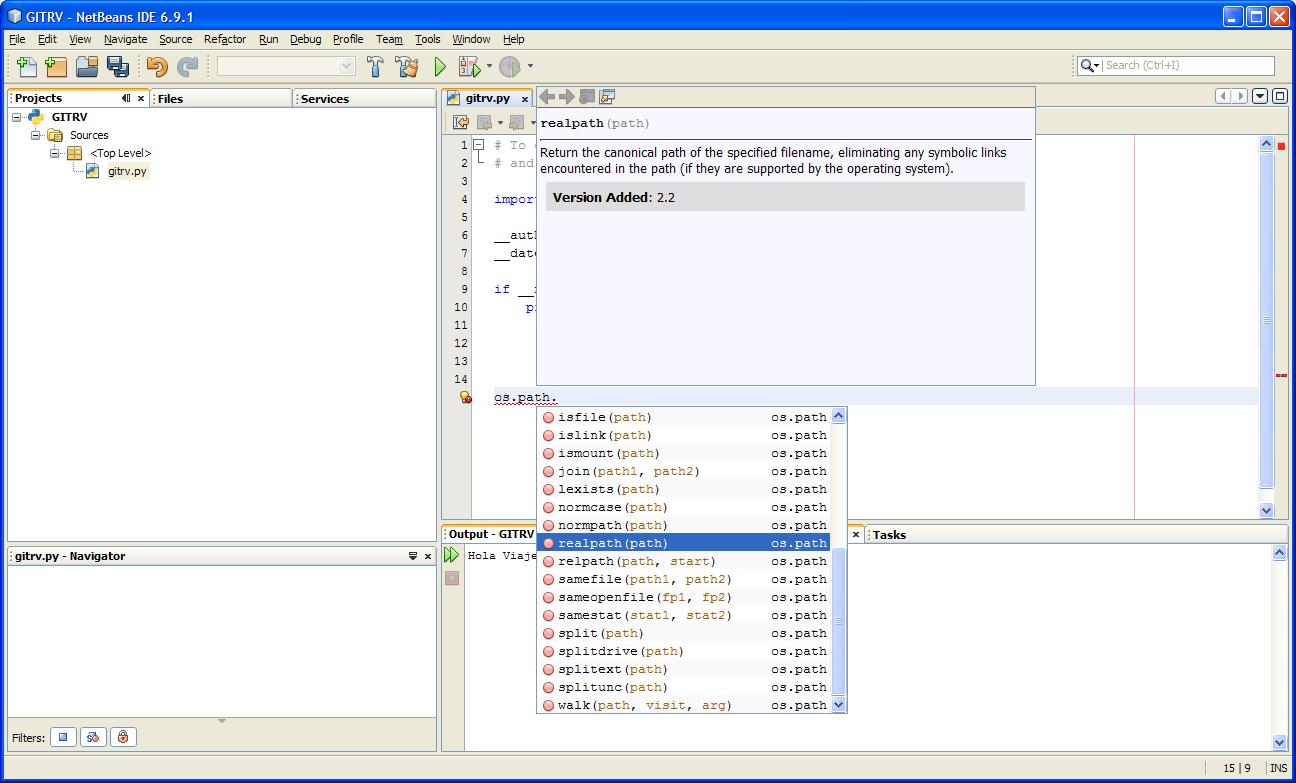Click the Redo arrow icon
The width and height of the screenshot is (1296, 783).
tap(187, 67)
